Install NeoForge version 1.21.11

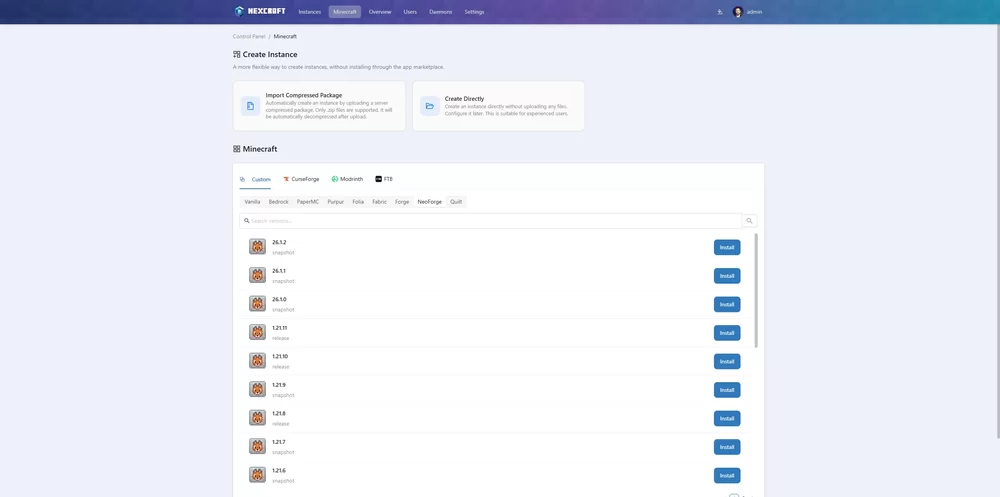click(727, 333)
